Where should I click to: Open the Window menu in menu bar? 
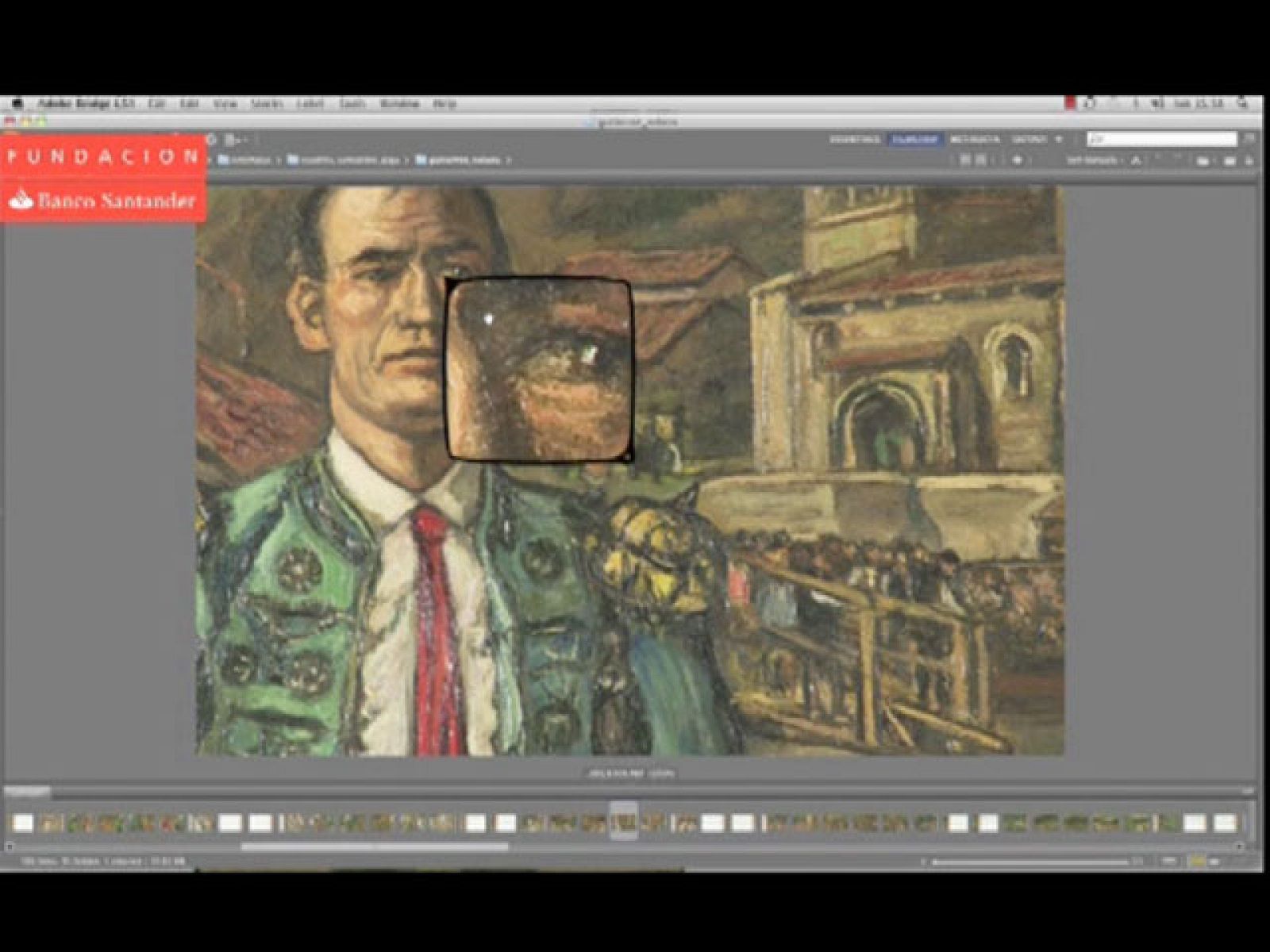(x=398, y=104)
